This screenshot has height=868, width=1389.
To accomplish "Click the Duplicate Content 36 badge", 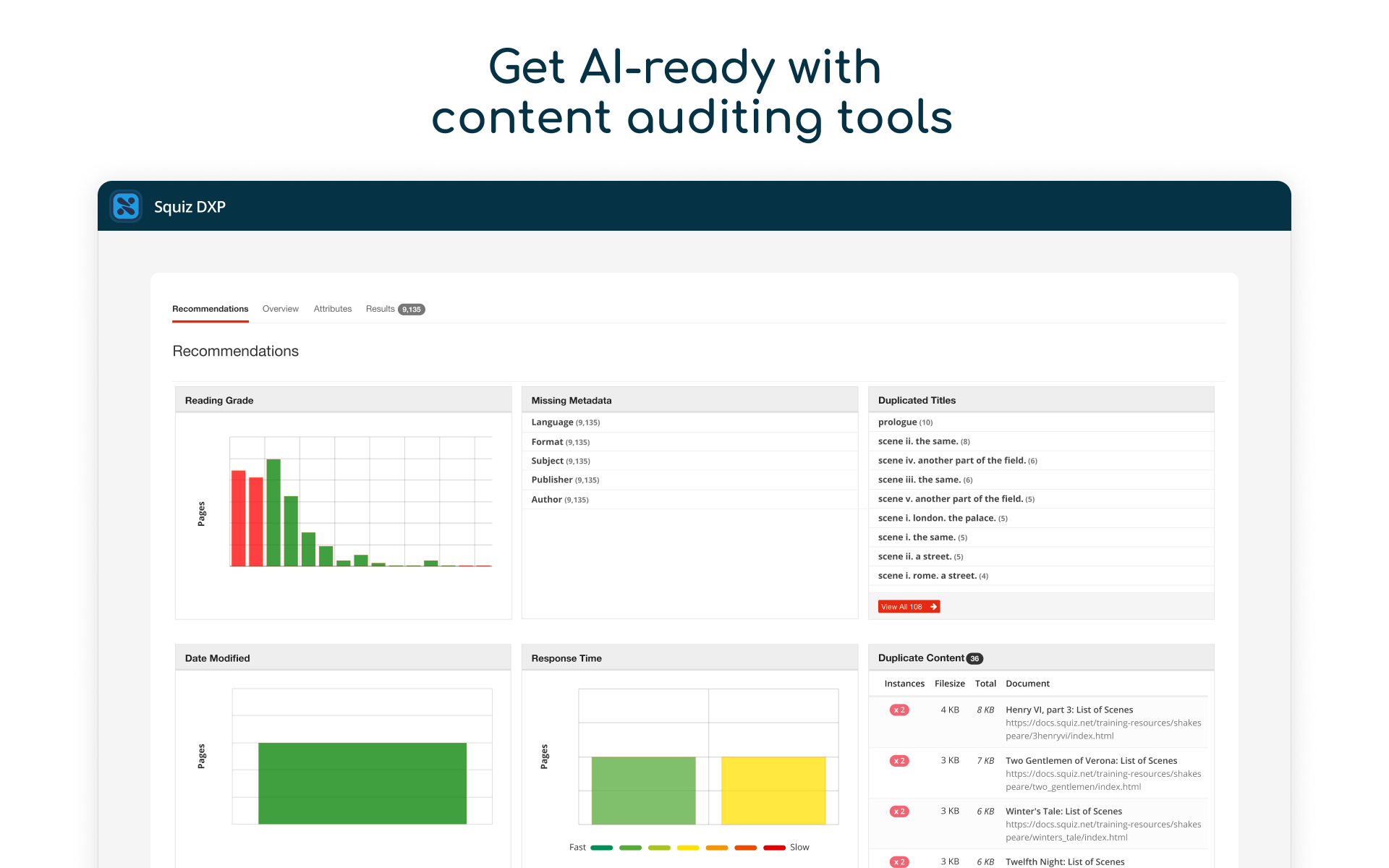I will tap(974, 658).
